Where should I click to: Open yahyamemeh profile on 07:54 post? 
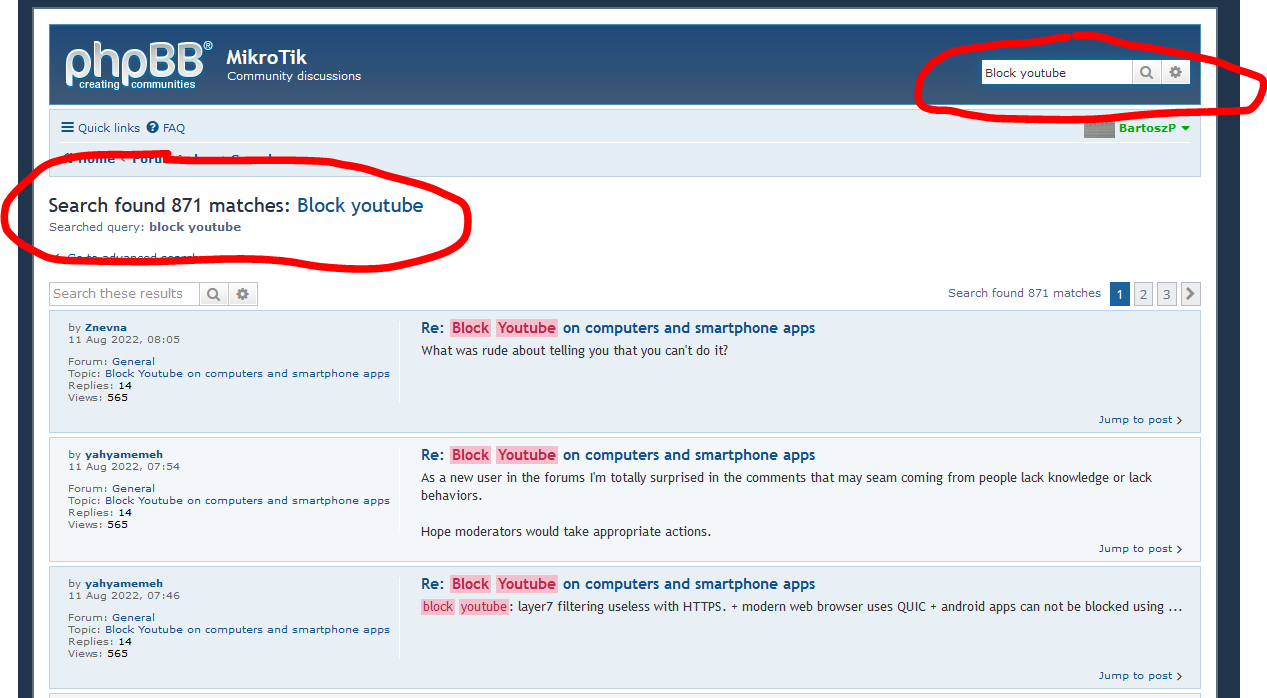(x=124, y=454)
